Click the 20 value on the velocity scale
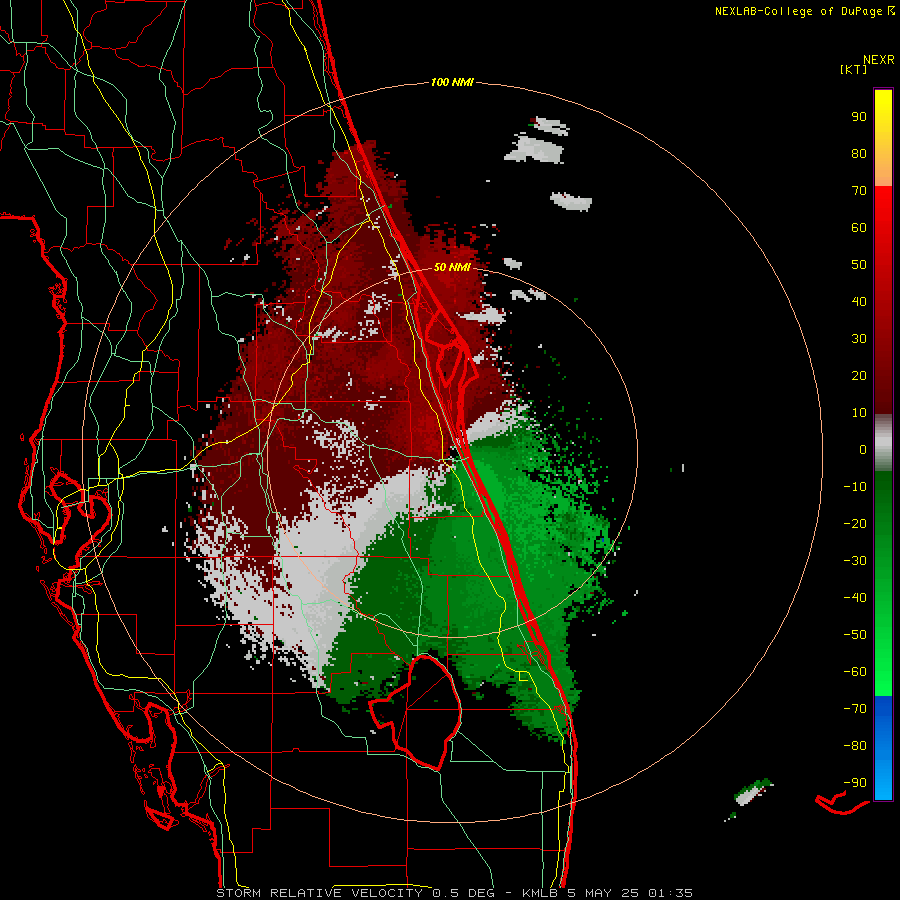 click(859, 376)
